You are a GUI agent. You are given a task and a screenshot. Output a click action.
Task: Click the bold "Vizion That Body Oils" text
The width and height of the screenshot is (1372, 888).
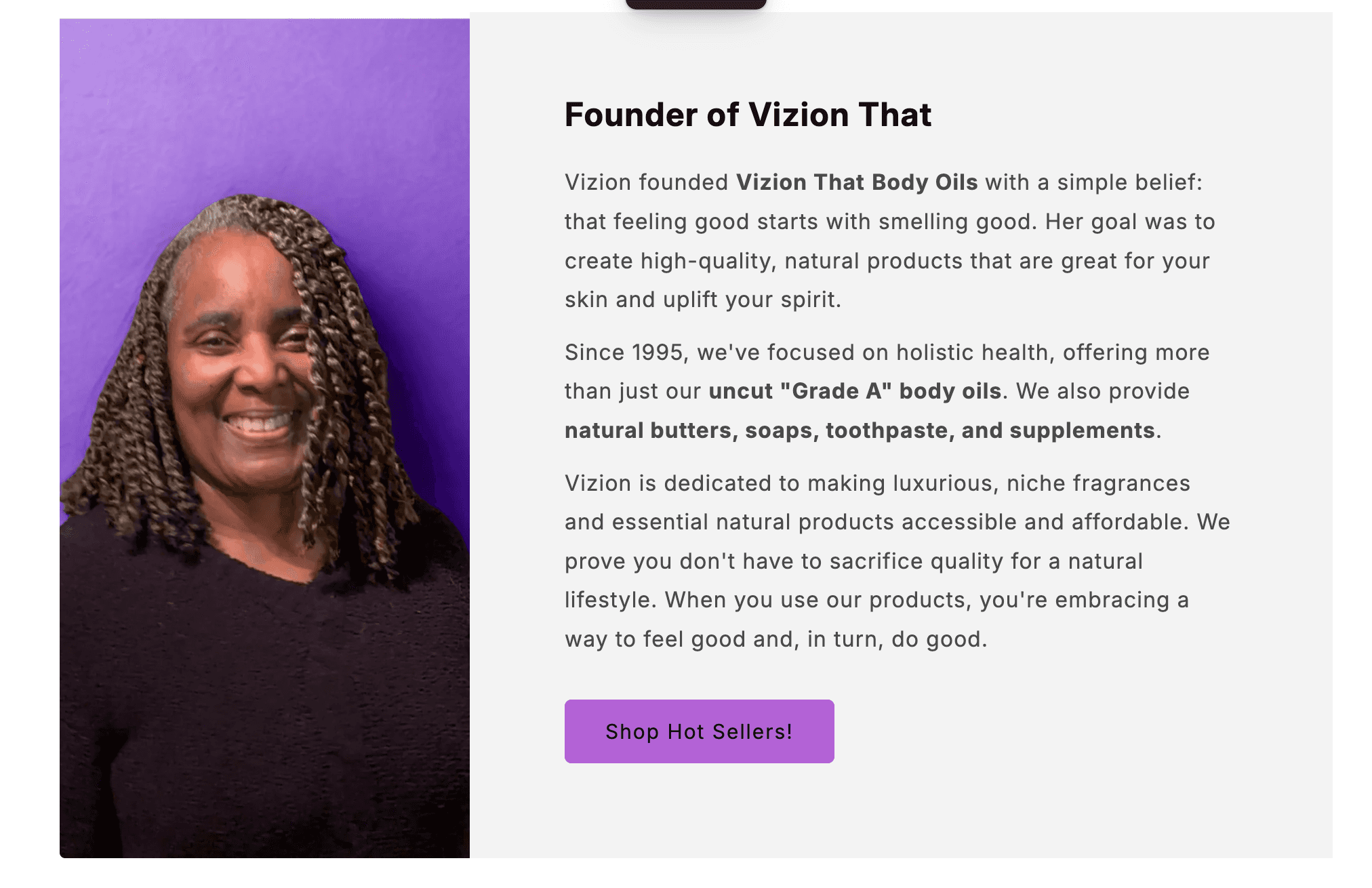click(857, 182)
